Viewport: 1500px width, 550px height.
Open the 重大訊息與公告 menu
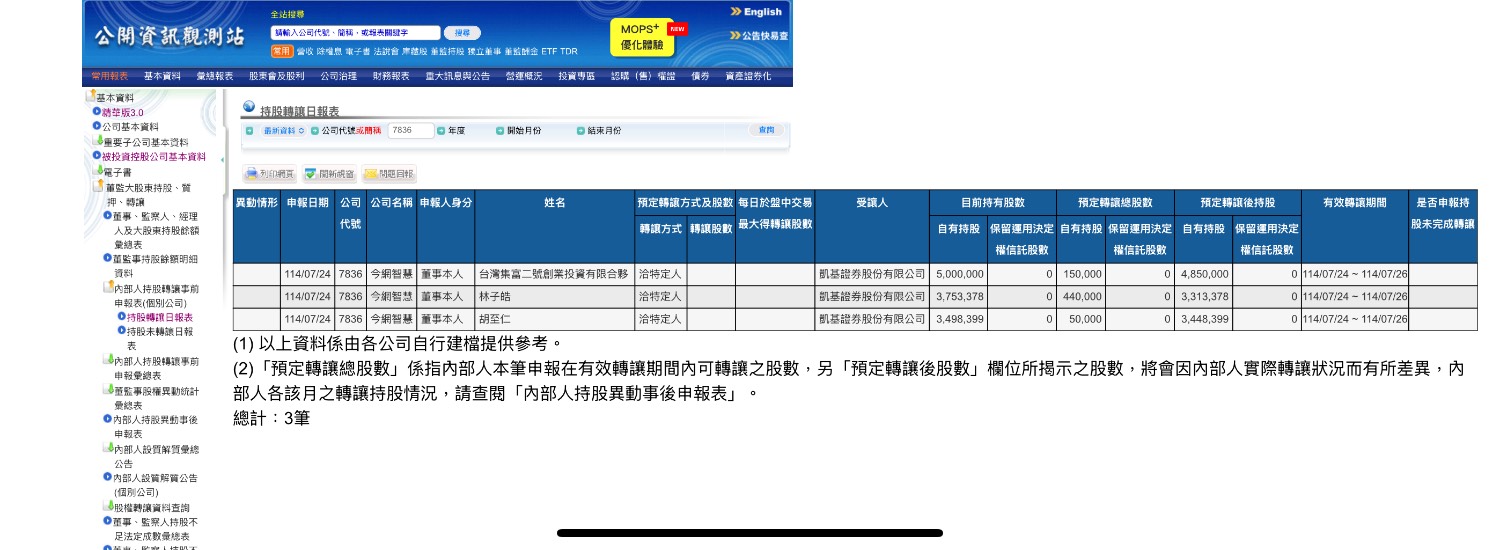[x=457, y=76]
